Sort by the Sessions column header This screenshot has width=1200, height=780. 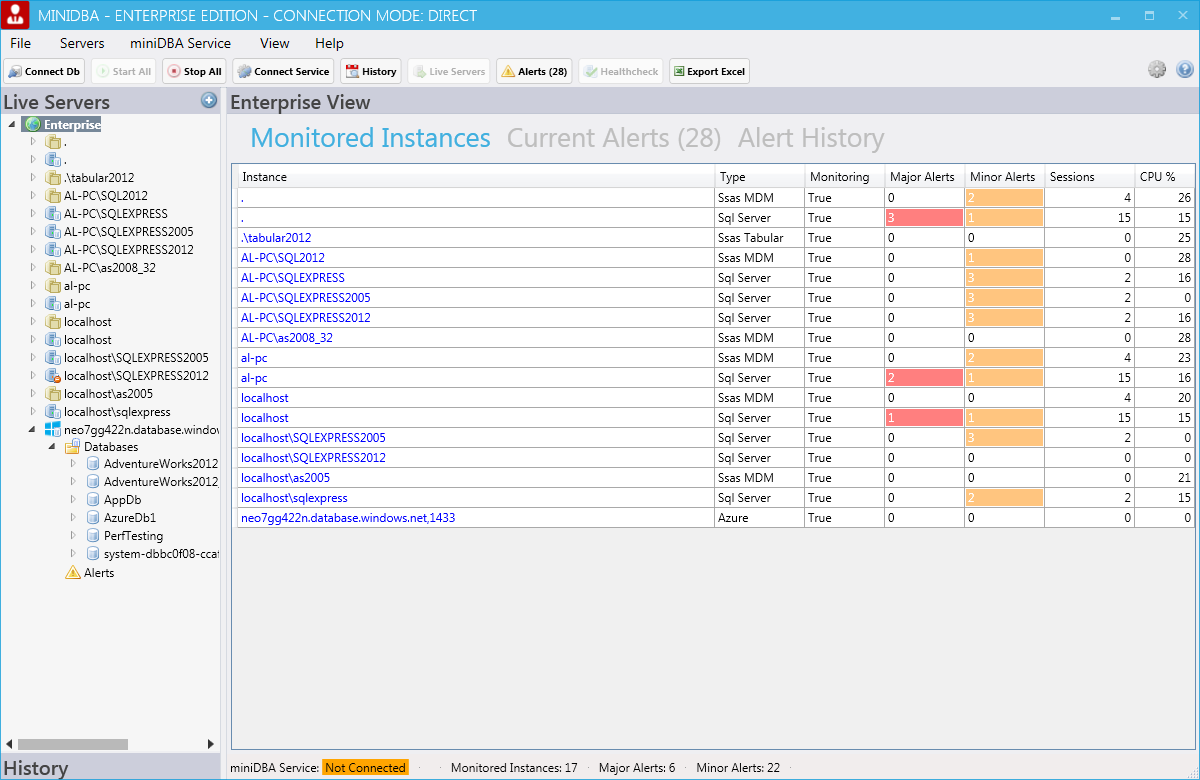pos(1089,177)
